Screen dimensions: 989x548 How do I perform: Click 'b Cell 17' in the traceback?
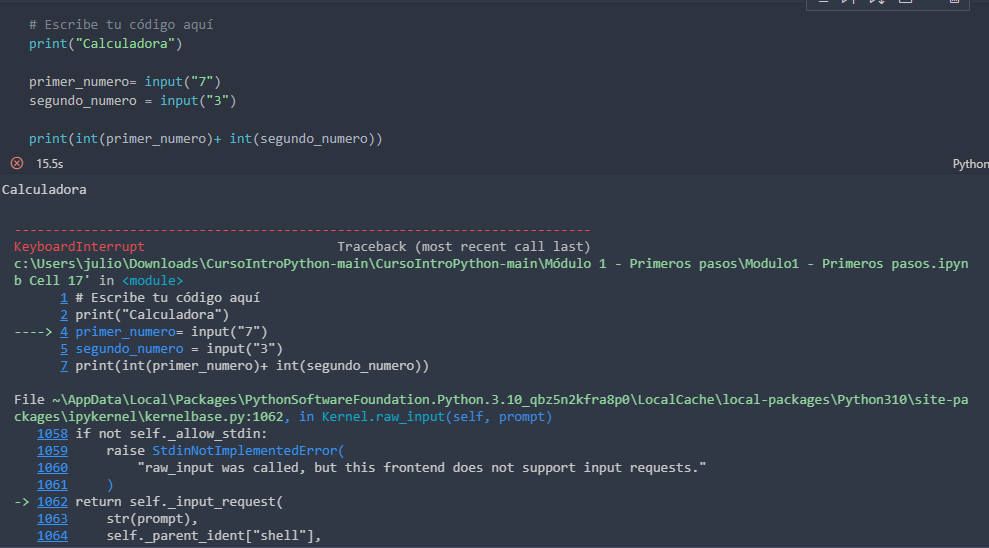click(52, 281)
